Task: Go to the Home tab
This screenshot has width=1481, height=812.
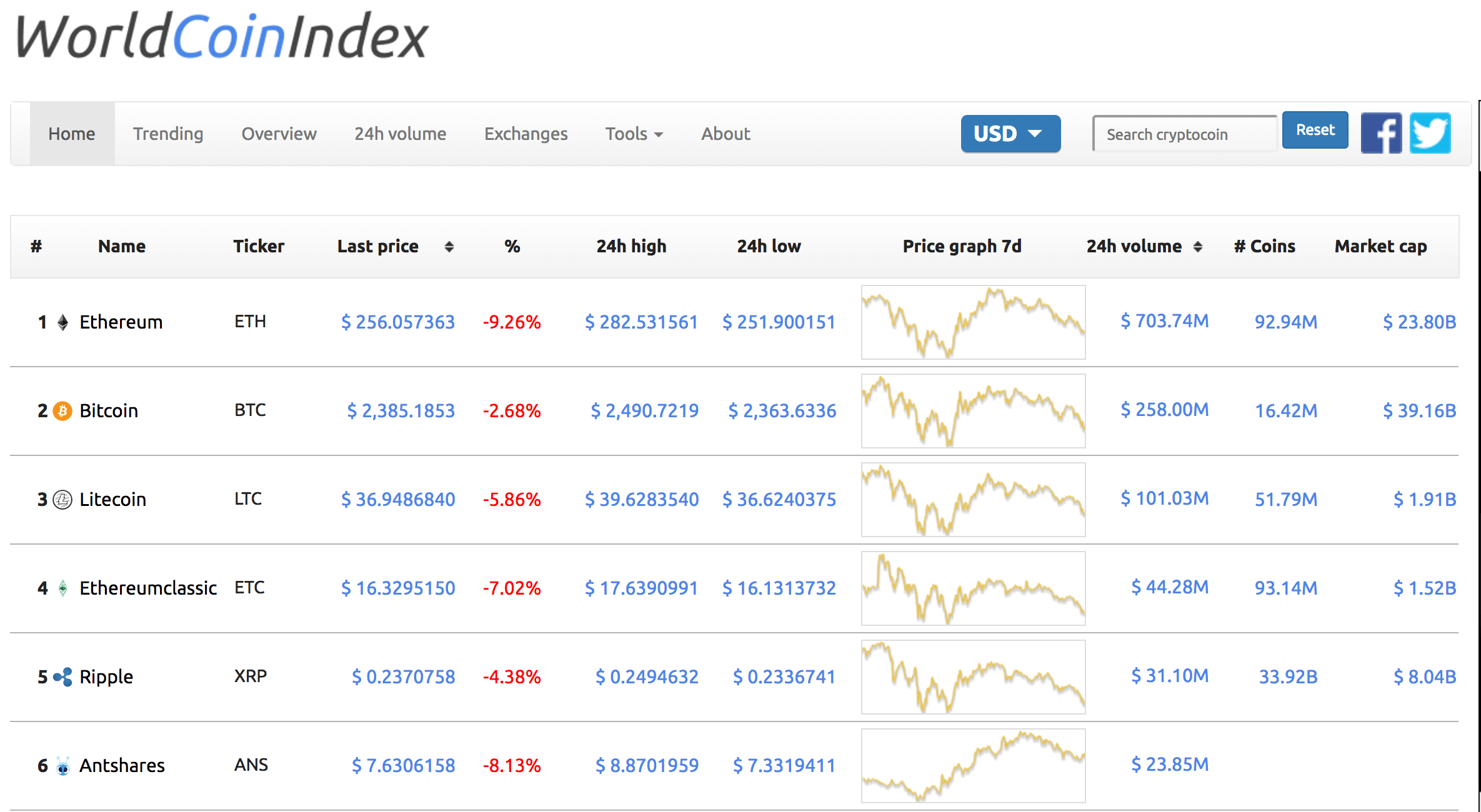Action: click(72, 134)
